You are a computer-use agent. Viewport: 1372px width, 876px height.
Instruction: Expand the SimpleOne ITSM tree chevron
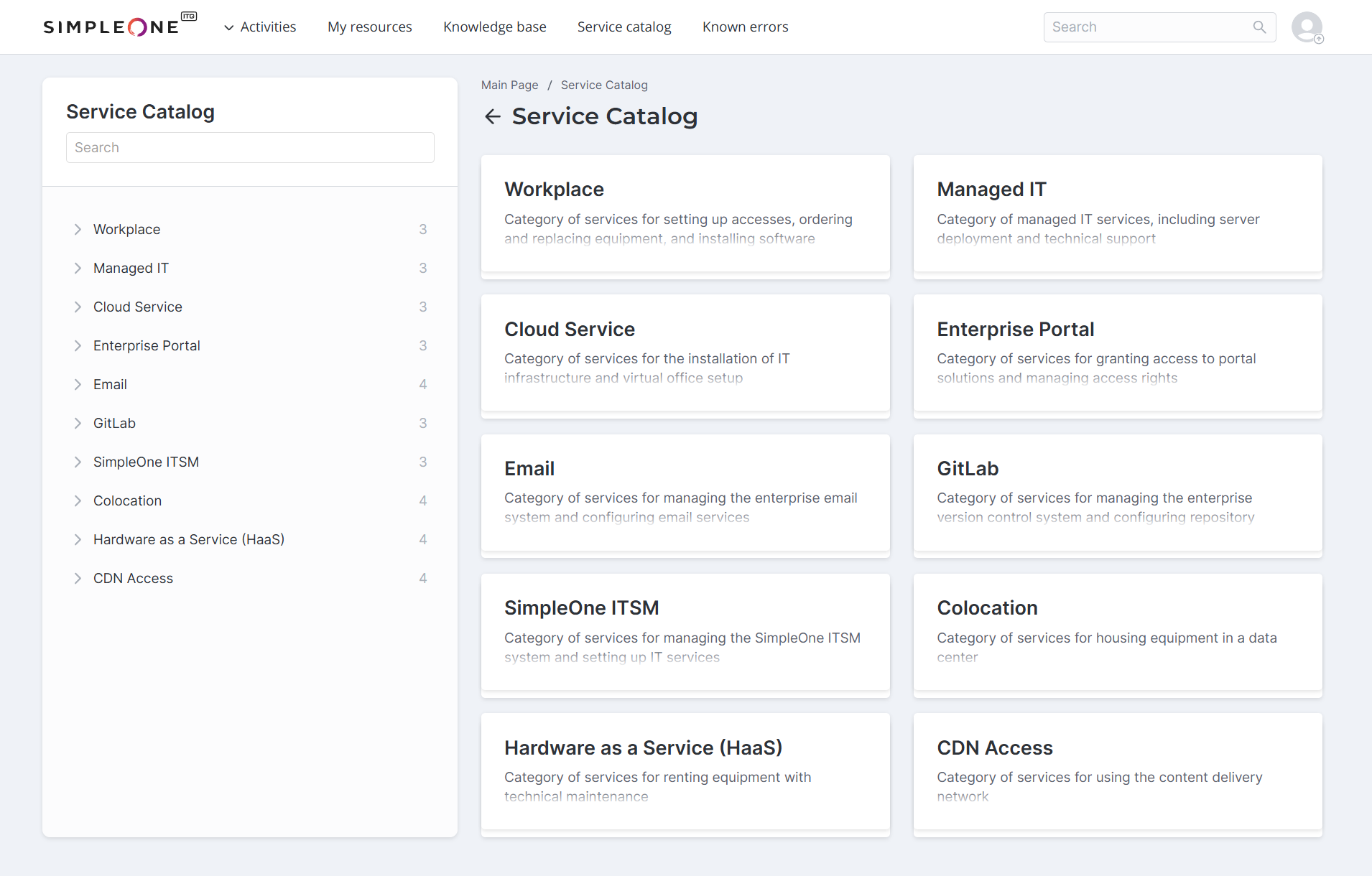pyautogui.click(x=78, y=462)
